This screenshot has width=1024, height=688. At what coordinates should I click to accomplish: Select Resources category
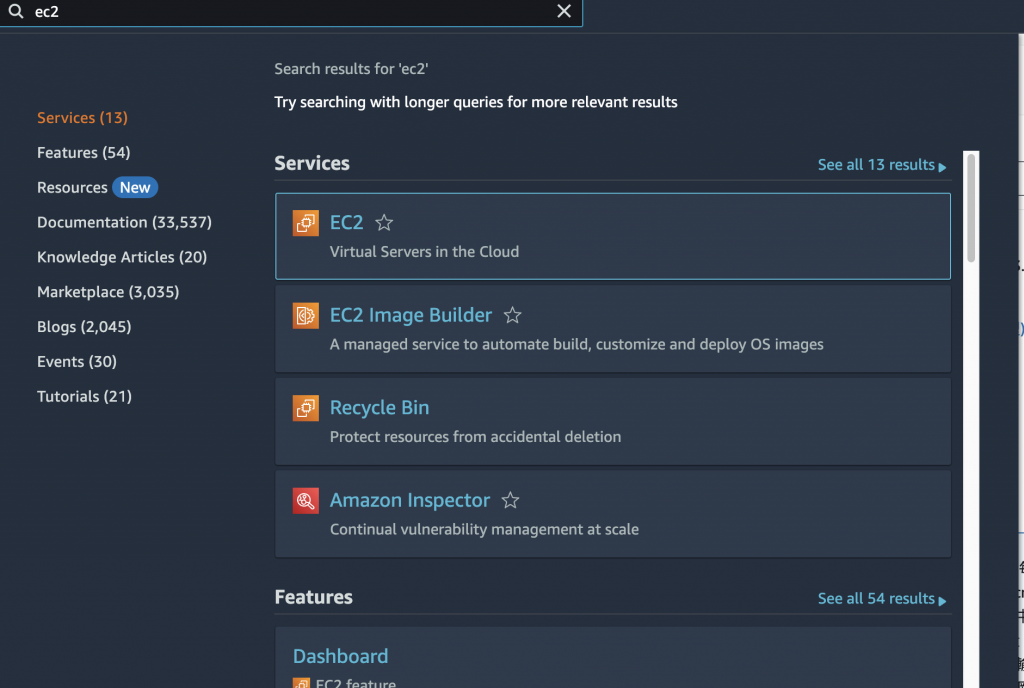pyautogui.click(x=72, y=188)
